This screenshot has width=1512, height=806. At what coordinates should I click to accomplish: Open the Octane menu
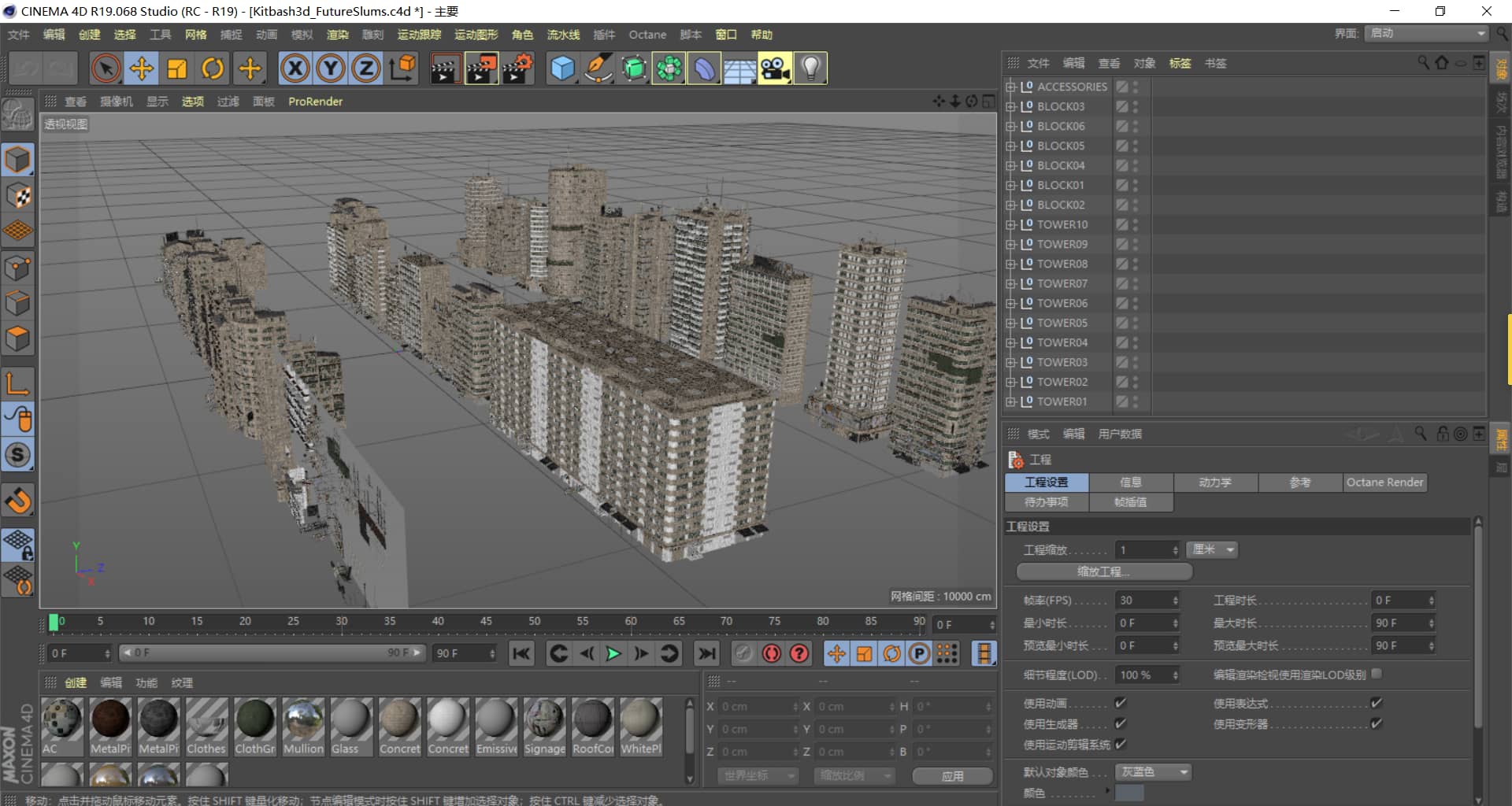point(647,35)
